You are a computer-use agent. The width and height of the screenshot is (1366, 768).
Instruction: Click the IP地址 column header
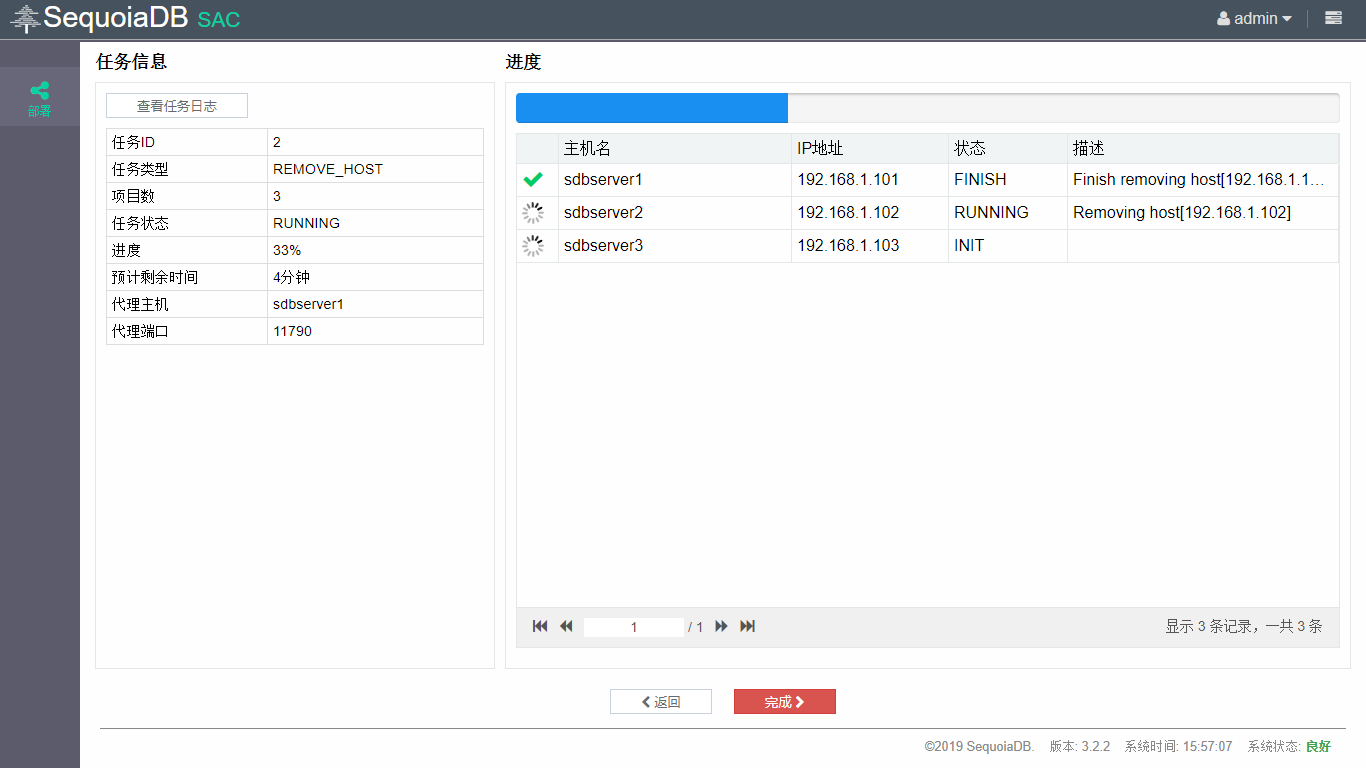click(x=870, y=149)
